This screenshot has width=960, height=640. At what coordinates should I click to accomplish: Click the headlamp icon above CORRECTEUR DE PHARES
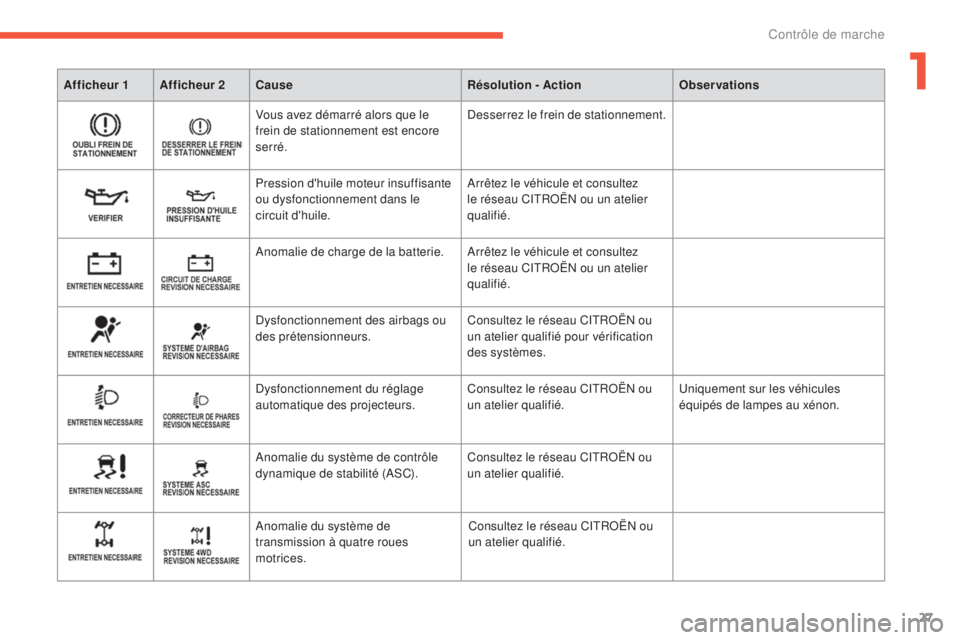(x=201, y=400)
